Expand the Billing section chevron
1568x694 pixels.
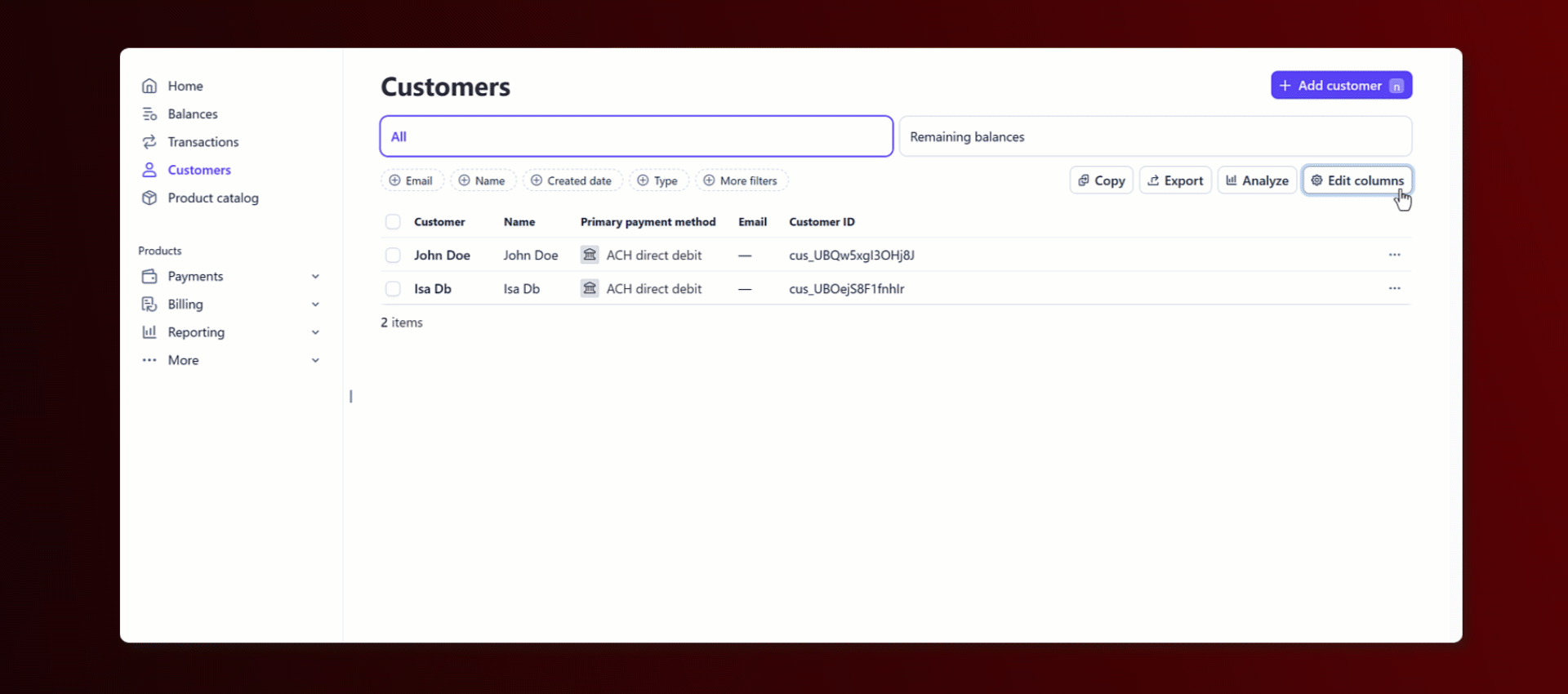(x=315, y=305)
